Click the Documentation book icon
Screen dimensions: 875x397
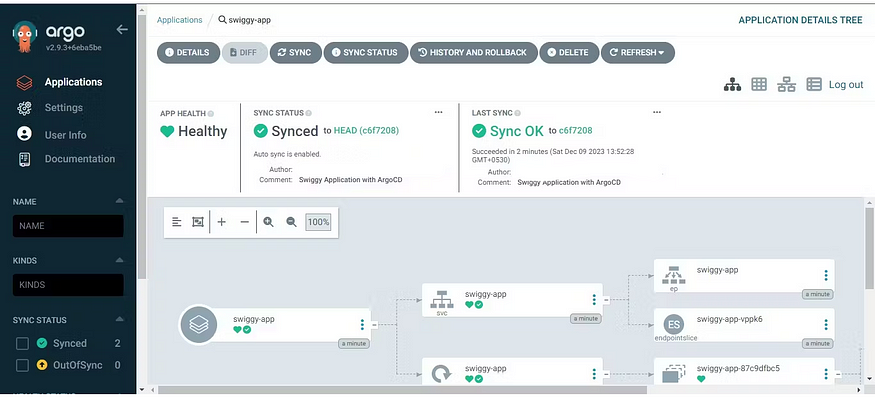pos(24,159)
